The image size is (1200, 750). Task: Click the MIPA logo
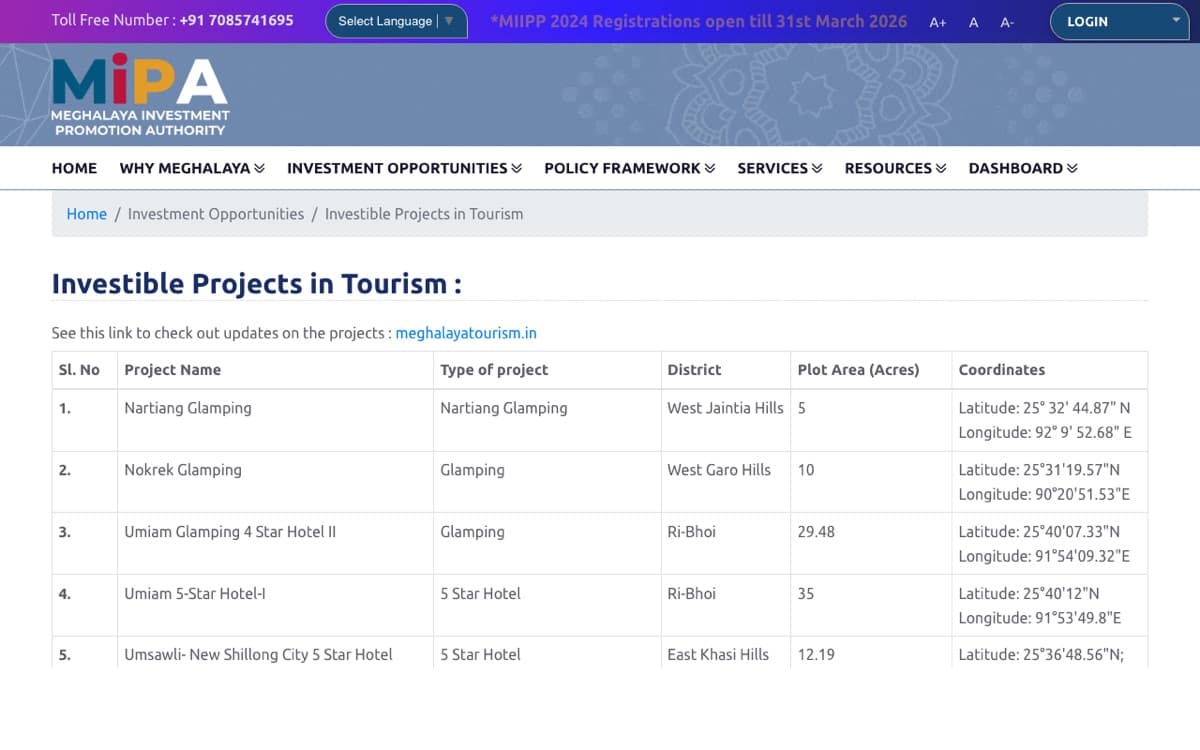click(x=140, y=97)
